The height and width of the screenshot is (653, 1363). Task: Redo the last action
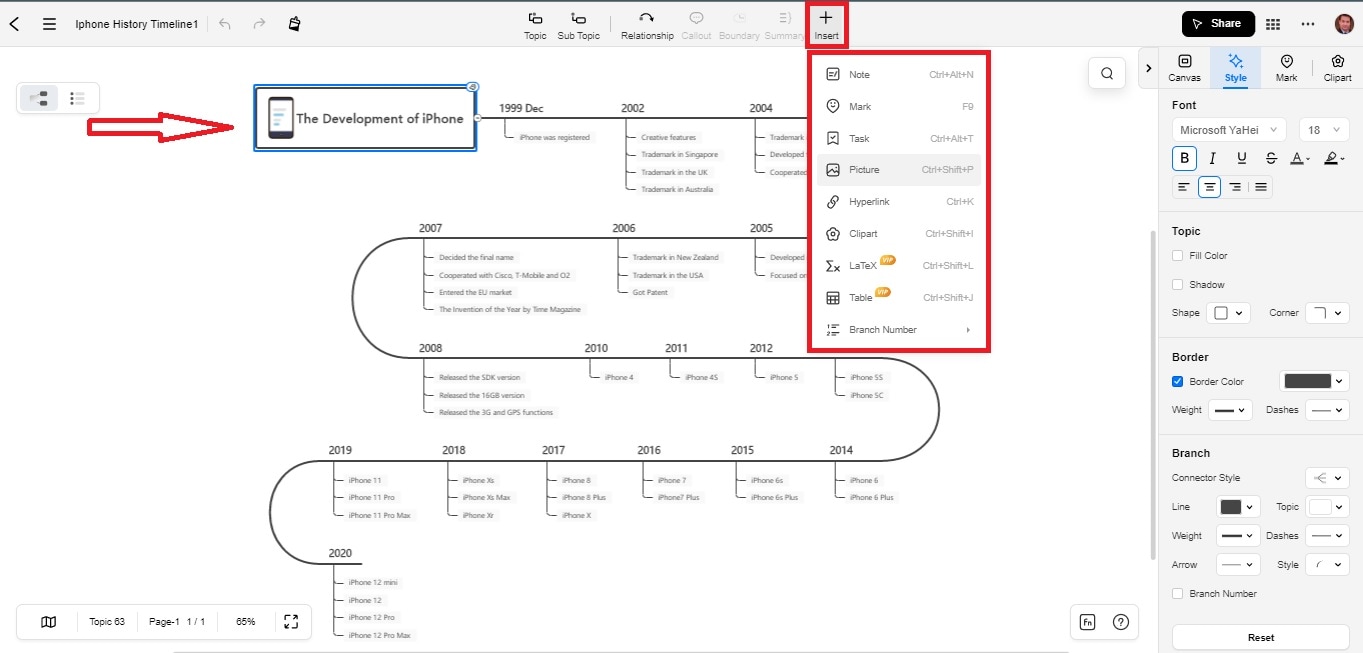[x=260, y=24]
